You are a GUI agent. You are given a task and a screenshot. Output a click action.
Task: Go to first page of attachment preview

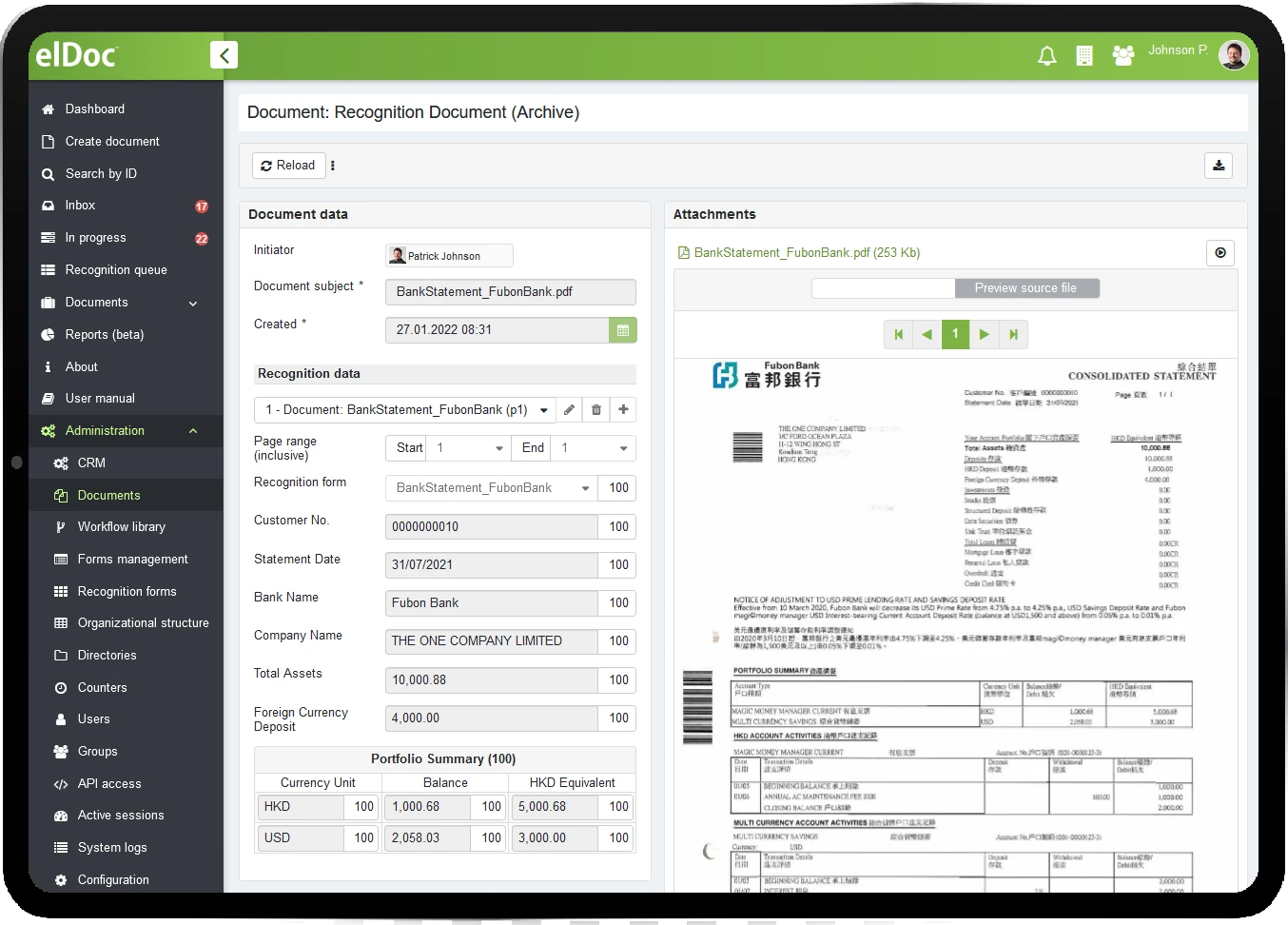898,334
